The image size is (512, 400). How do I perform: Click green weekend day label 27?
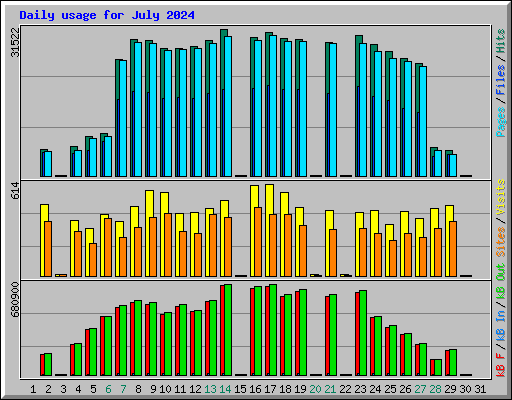420,389
